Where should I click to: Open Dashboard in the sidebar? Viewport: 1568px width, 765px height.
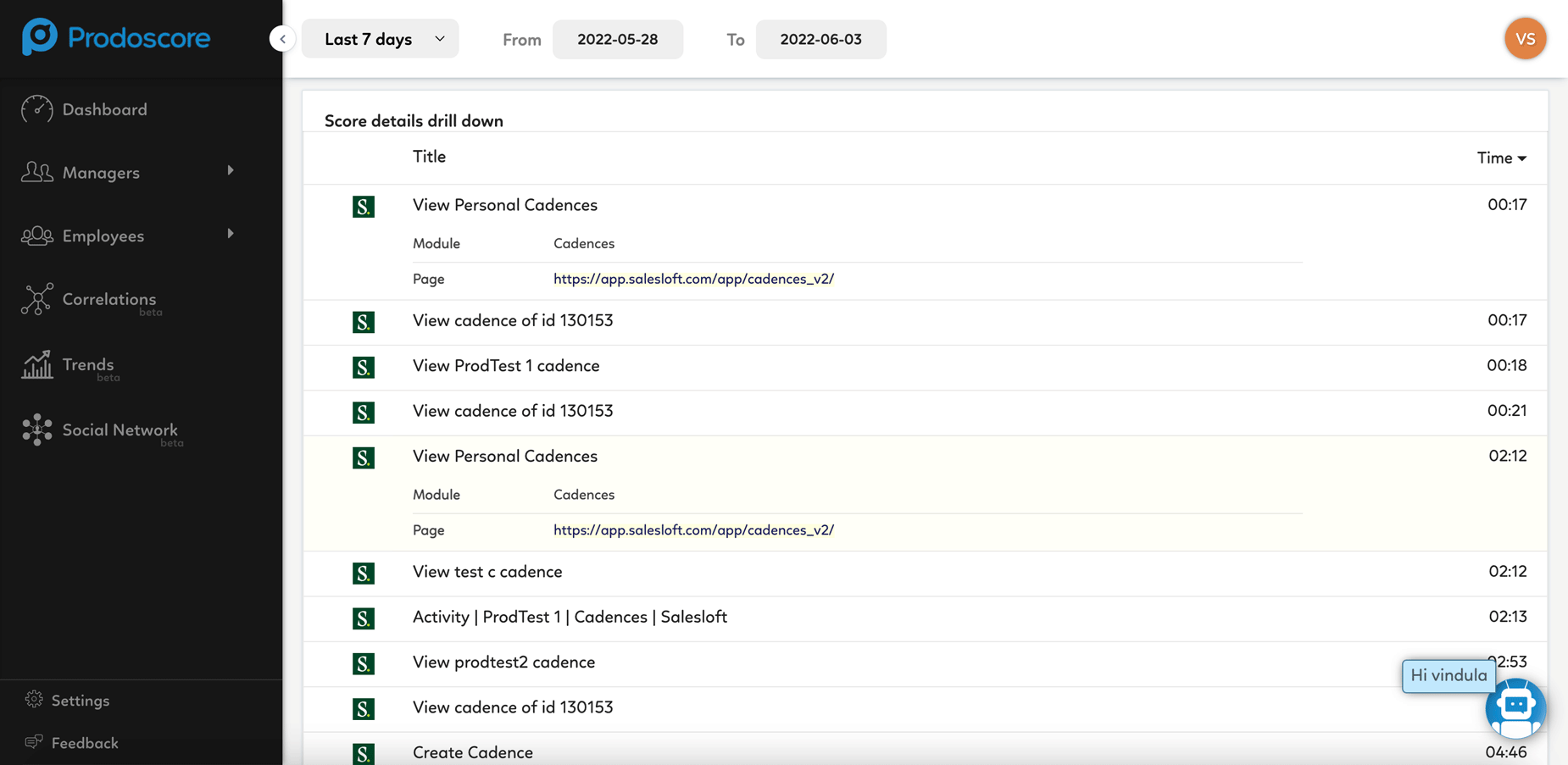pyautogui.click(x=104, y=109)
